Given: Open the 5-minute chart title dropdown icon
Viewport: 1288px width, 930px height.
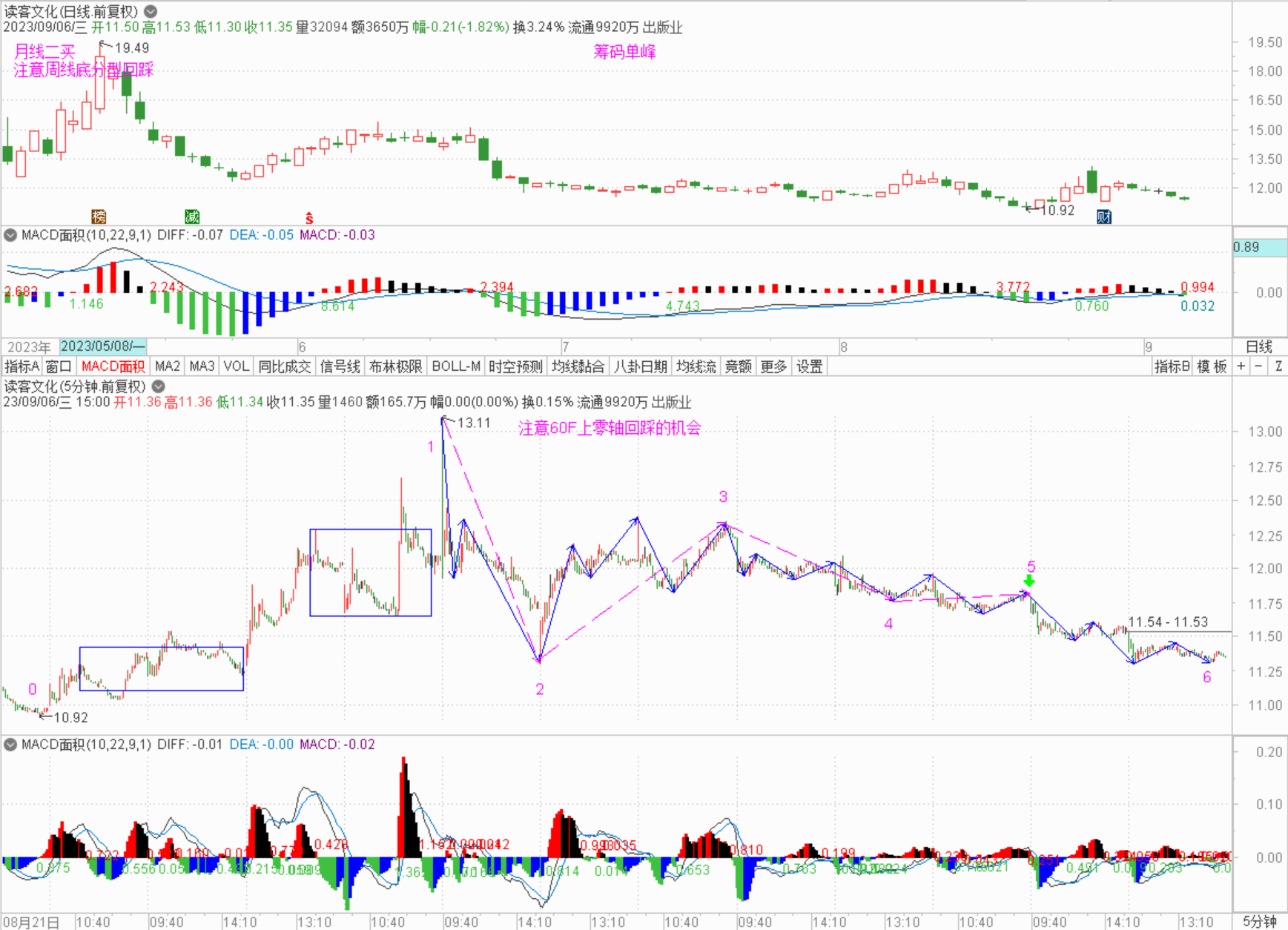Looking at the screenshot, I should [x=159, y=386].
